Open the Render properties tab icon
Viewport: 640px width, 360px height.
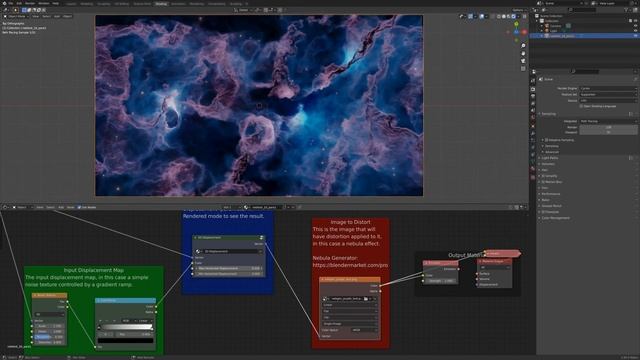[x=533, y=89]
